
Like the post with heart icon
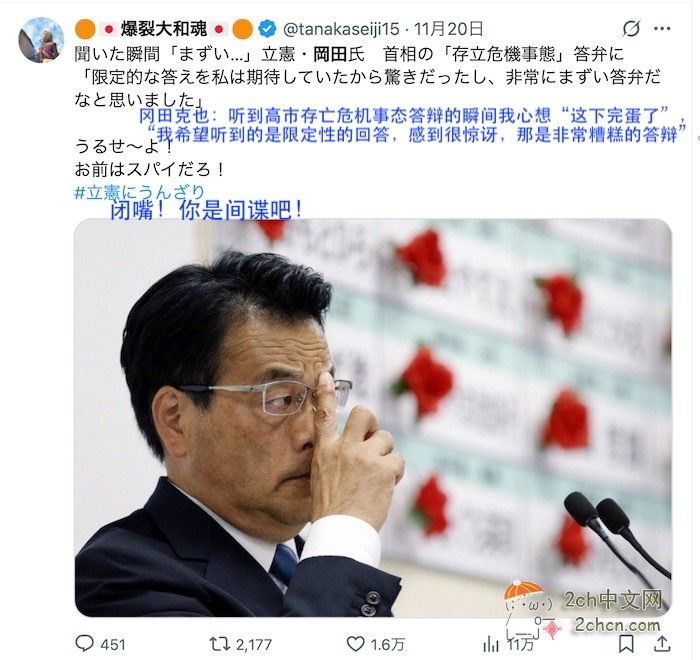[x=356, y=644]
